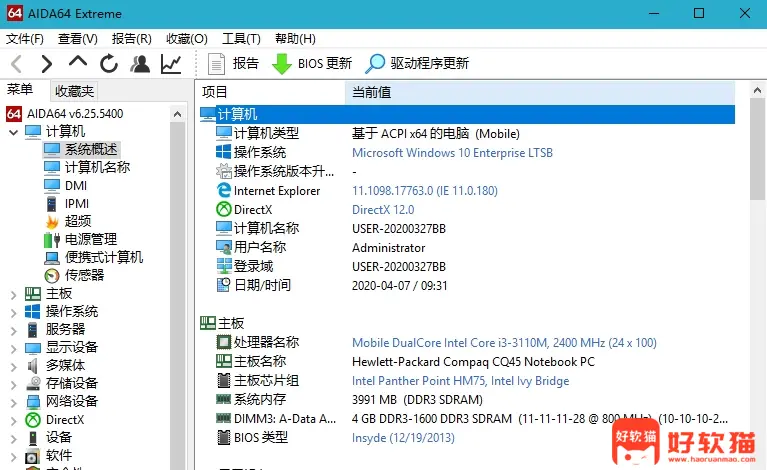Open the 工具(T) menu
The width and height of the screenshot is (767, 470).
241,39
